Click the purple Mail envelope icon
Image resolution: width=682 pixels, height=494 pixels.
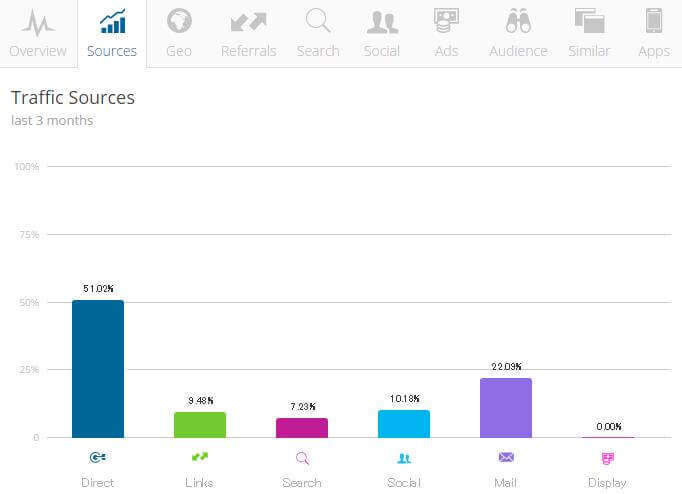pyautogui.click(x=506, y=457)
